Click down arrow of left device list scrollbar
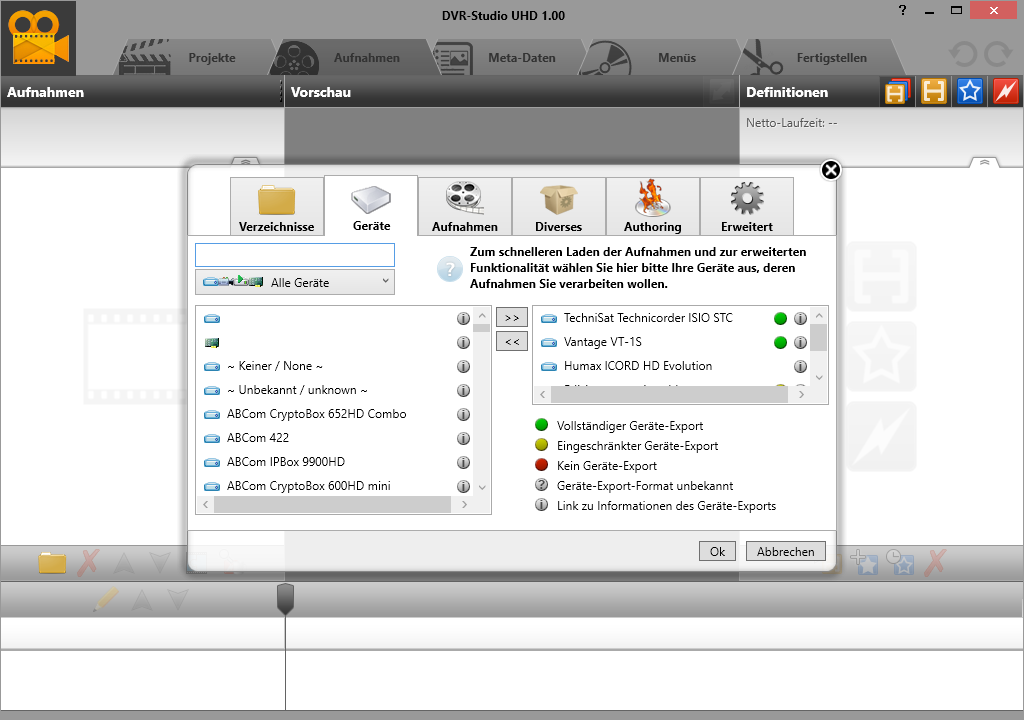The image size is (1024, 720). pos(482,487)
